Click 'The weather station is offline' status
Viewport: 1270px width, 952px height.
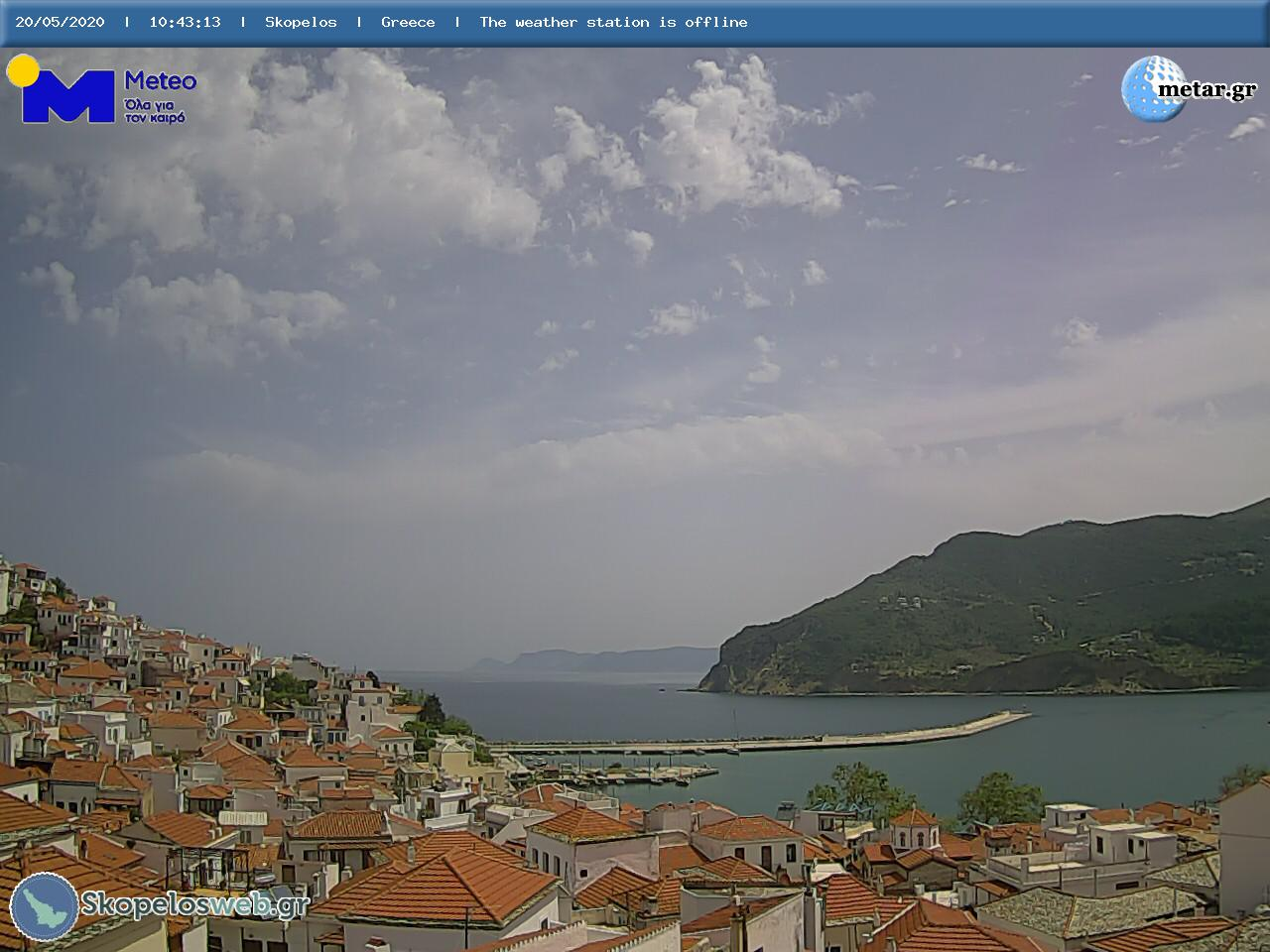pyautogui.click(x=613, y=22)
